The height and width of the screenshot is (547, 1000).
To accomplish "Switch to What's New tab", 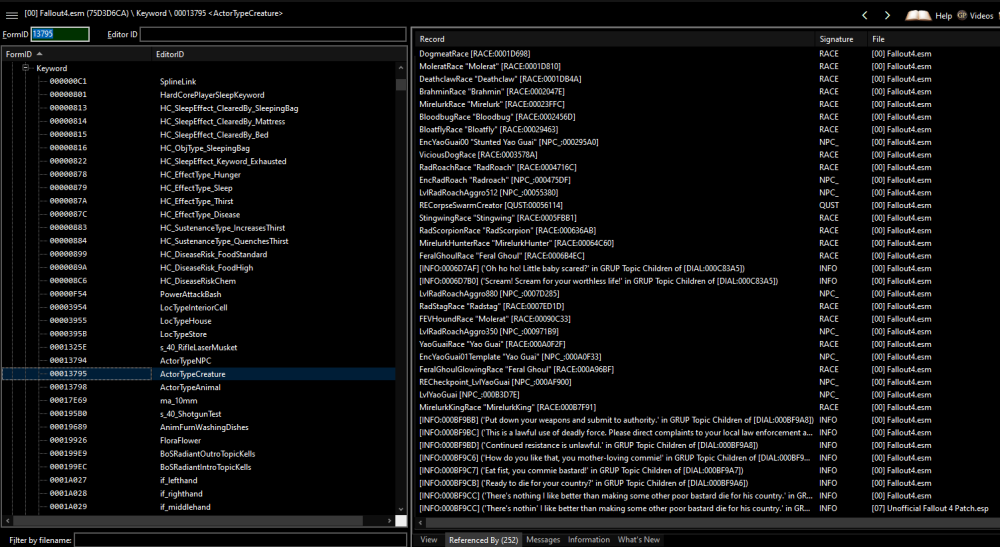I will pos(638,539).
